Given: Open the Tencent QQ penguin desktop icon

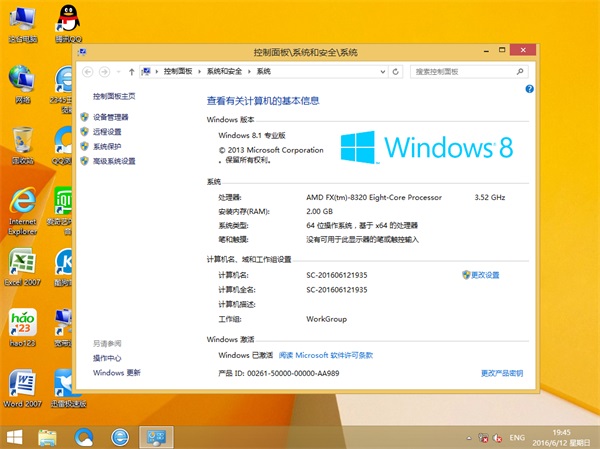Looking at the screenshot, I should coord(67,20).
